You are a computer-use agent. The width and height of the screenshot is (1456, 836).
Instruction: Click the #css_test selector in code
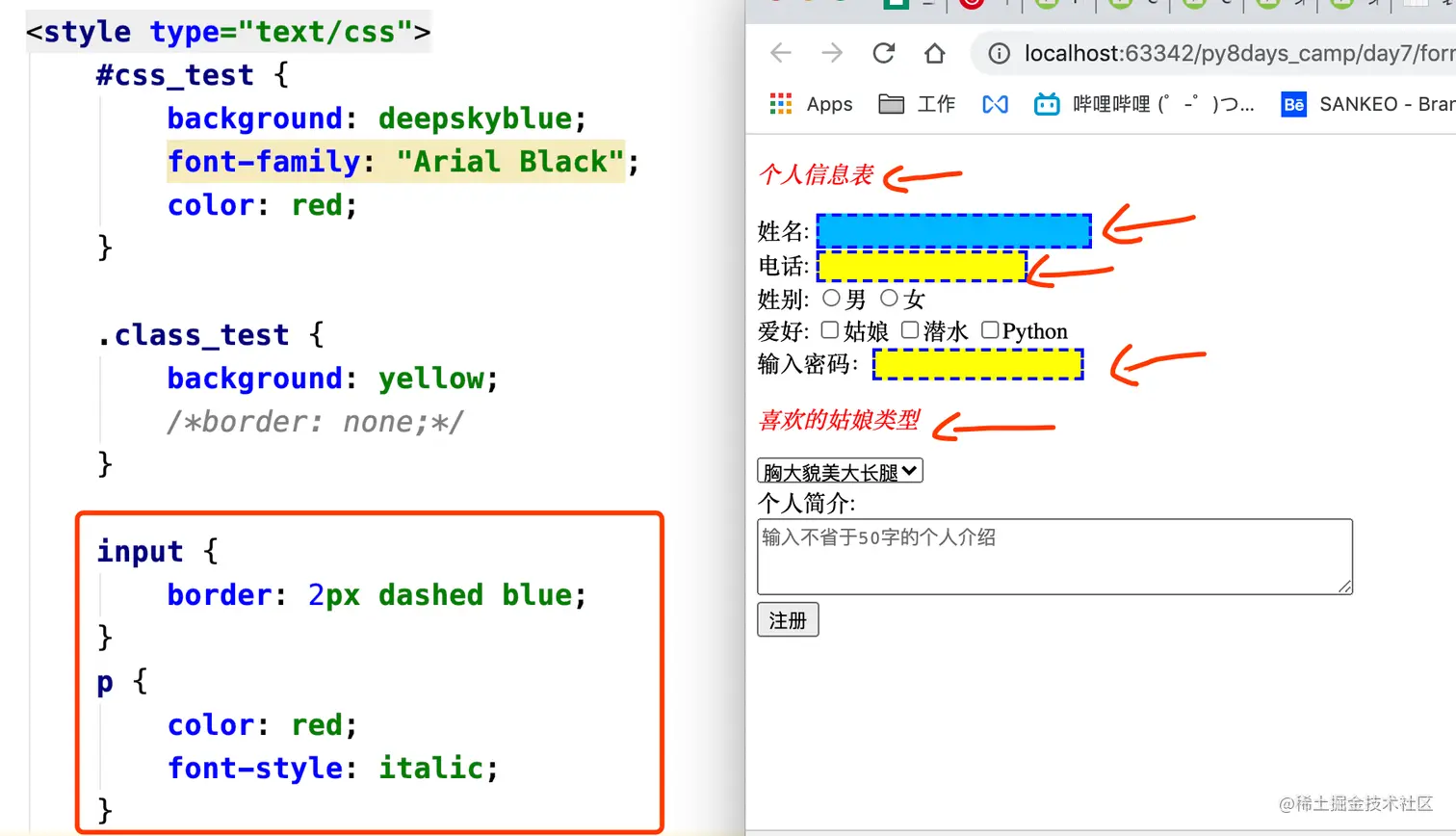(x=174, y=75)
